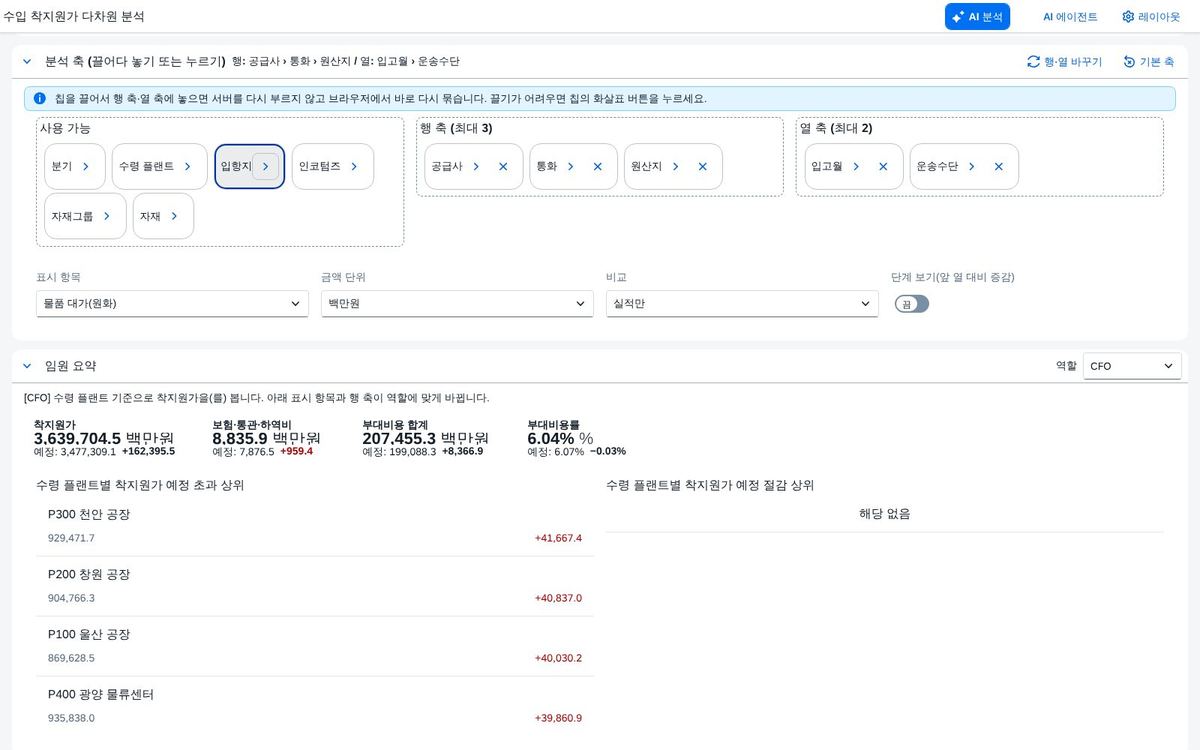Click 행·열 바꾸기 swap button
Viewport: 1200px width, 750px height.
click(1064, 62)
